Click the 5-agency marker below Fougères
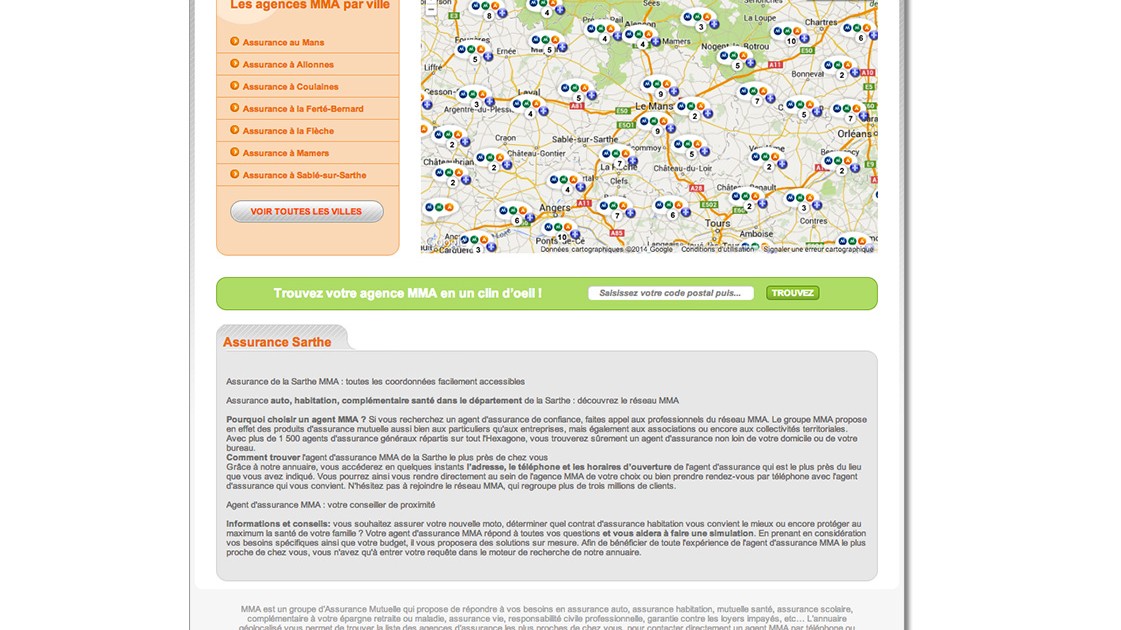The width and height of the screenshot is (1121, 630). coord(474,54)
